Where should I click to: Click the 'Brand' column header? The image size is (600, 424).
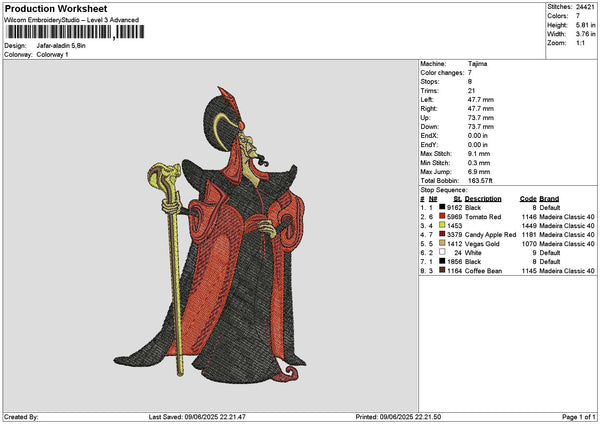click(549, 199)
